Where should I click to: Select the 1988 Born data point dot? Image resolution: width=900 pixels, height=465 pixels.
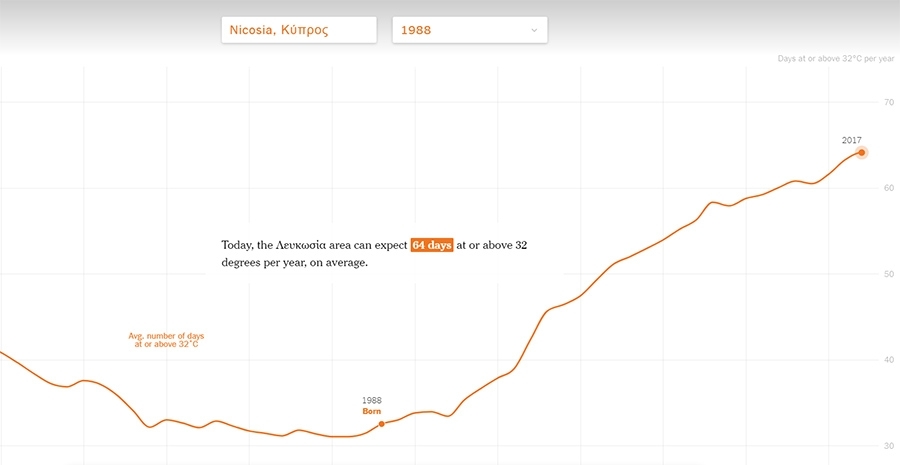(381, 424)
